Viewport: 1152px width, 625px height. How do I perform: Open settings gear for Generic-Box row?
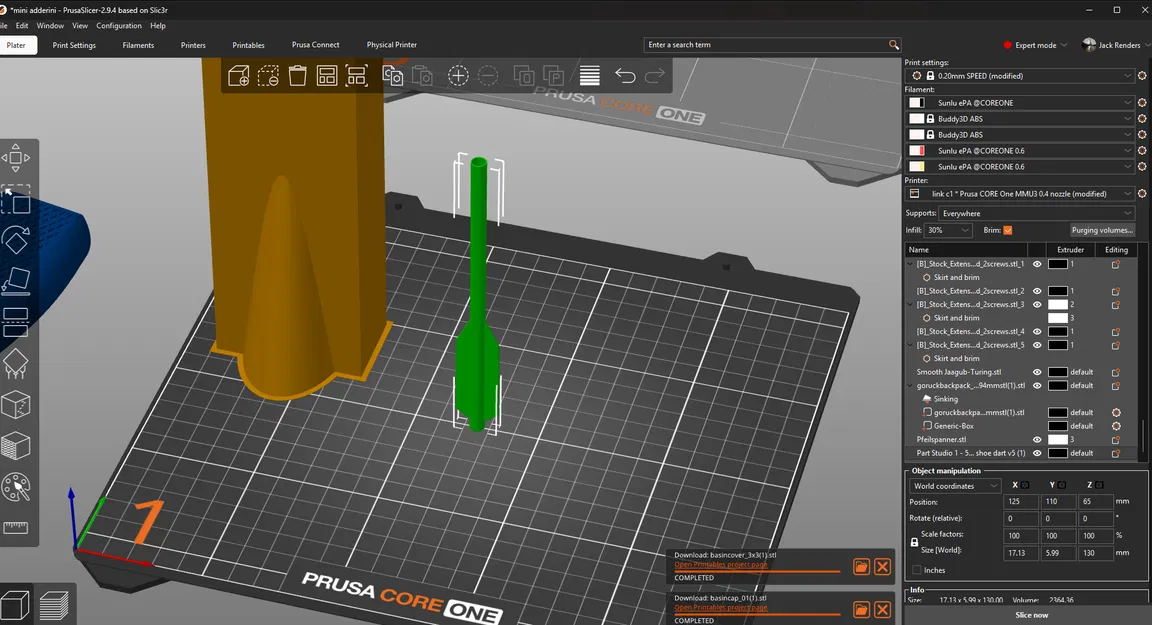pyautogui.click(x=1116, y=426)
